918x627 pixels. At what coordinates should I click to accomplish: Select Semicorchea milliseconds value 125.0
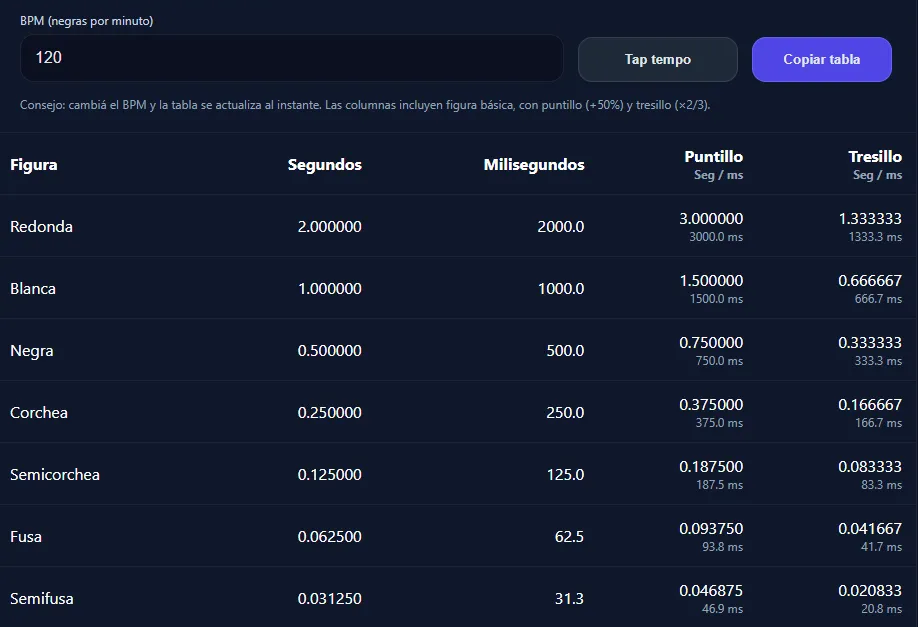[565, 475]
